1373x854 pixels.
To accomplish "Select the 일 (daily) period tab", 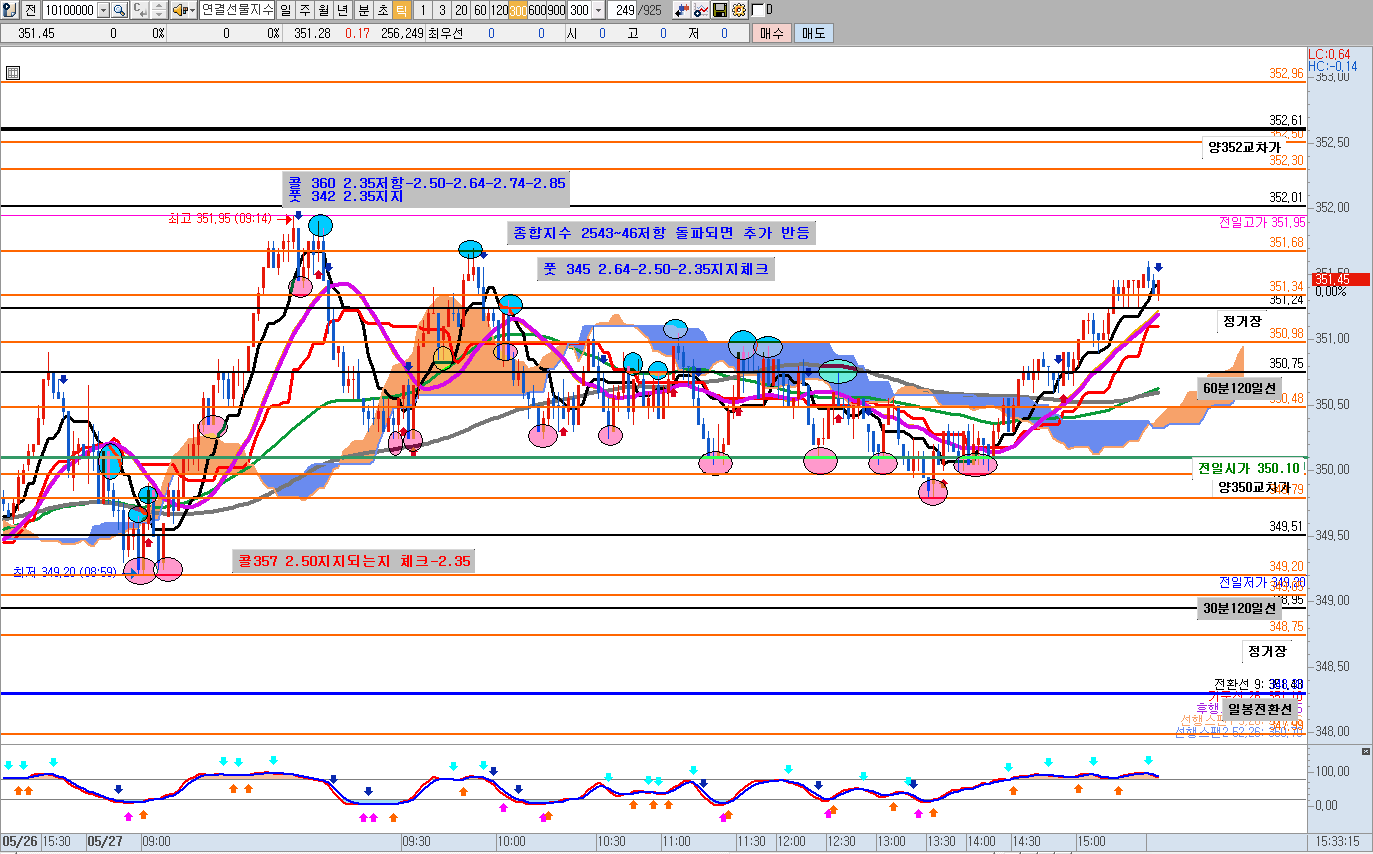I will point(285,10).
